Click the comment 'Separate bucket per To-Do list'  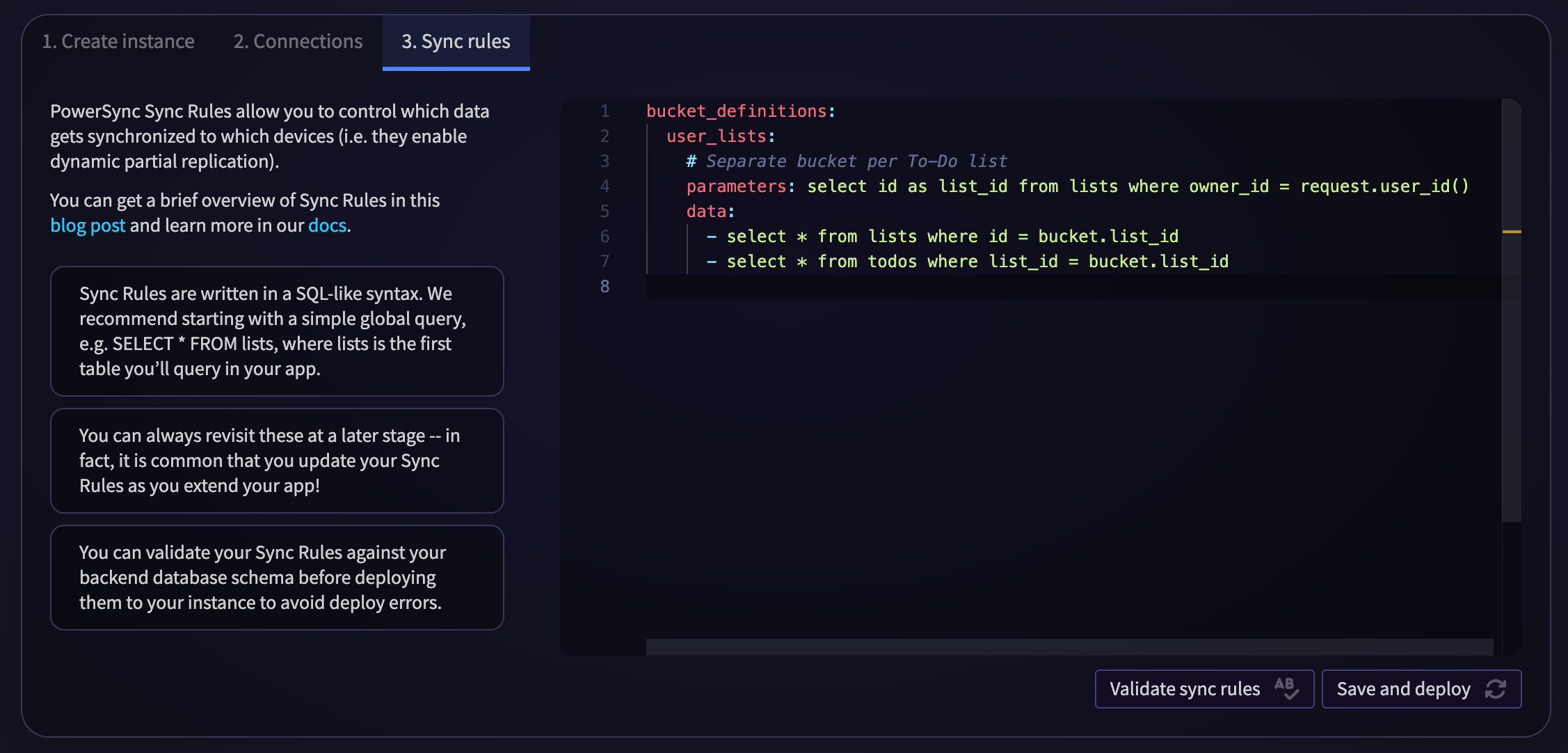pyautogui.click(x=847, y=161)
